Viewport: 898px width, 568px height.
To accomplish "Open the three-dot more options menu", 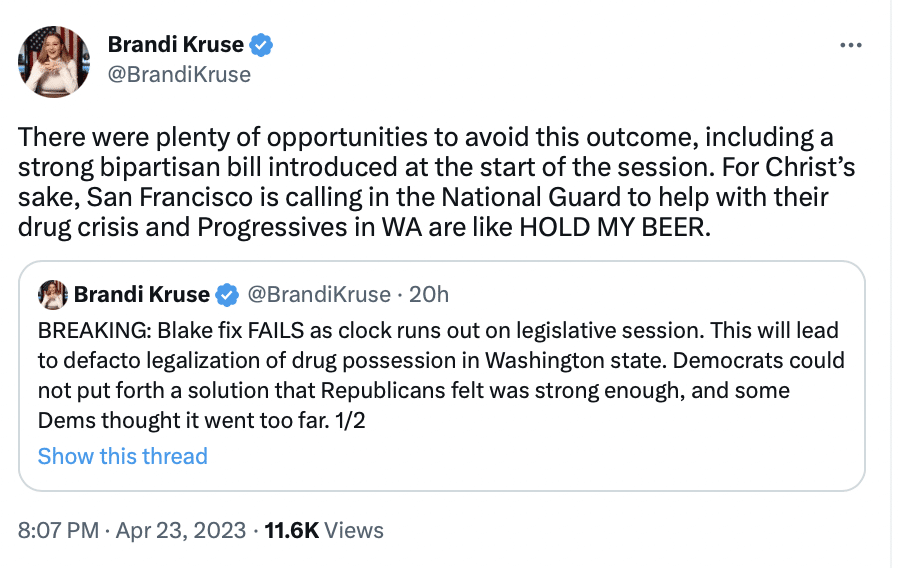I will [850, 45].
